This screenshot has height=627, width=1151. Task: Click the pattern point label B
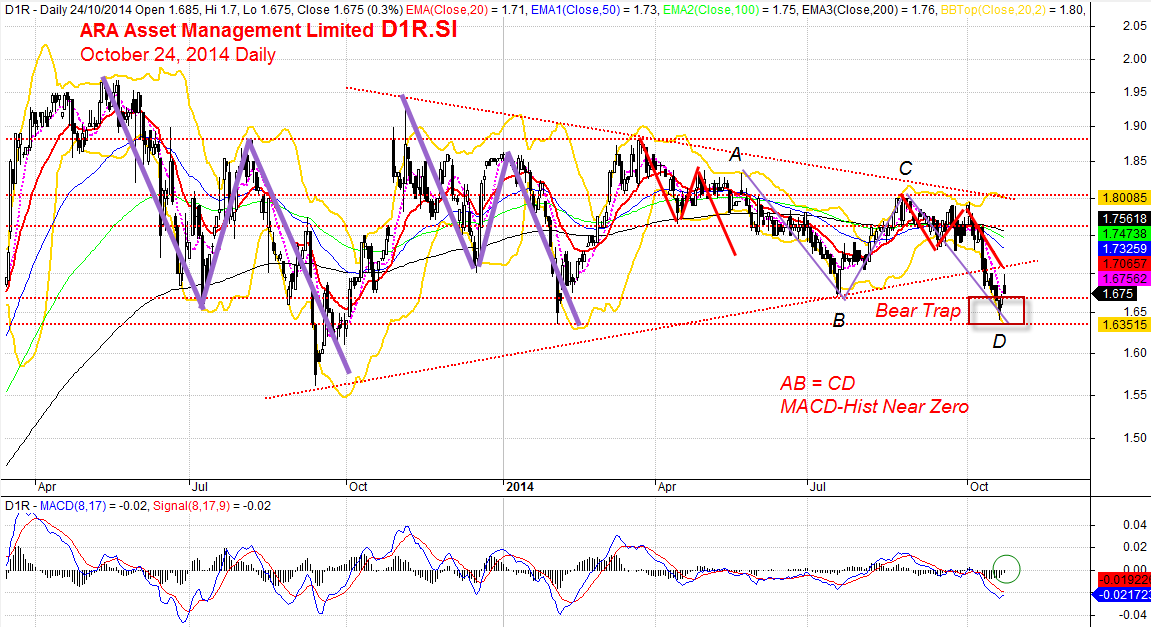[839, 321]
